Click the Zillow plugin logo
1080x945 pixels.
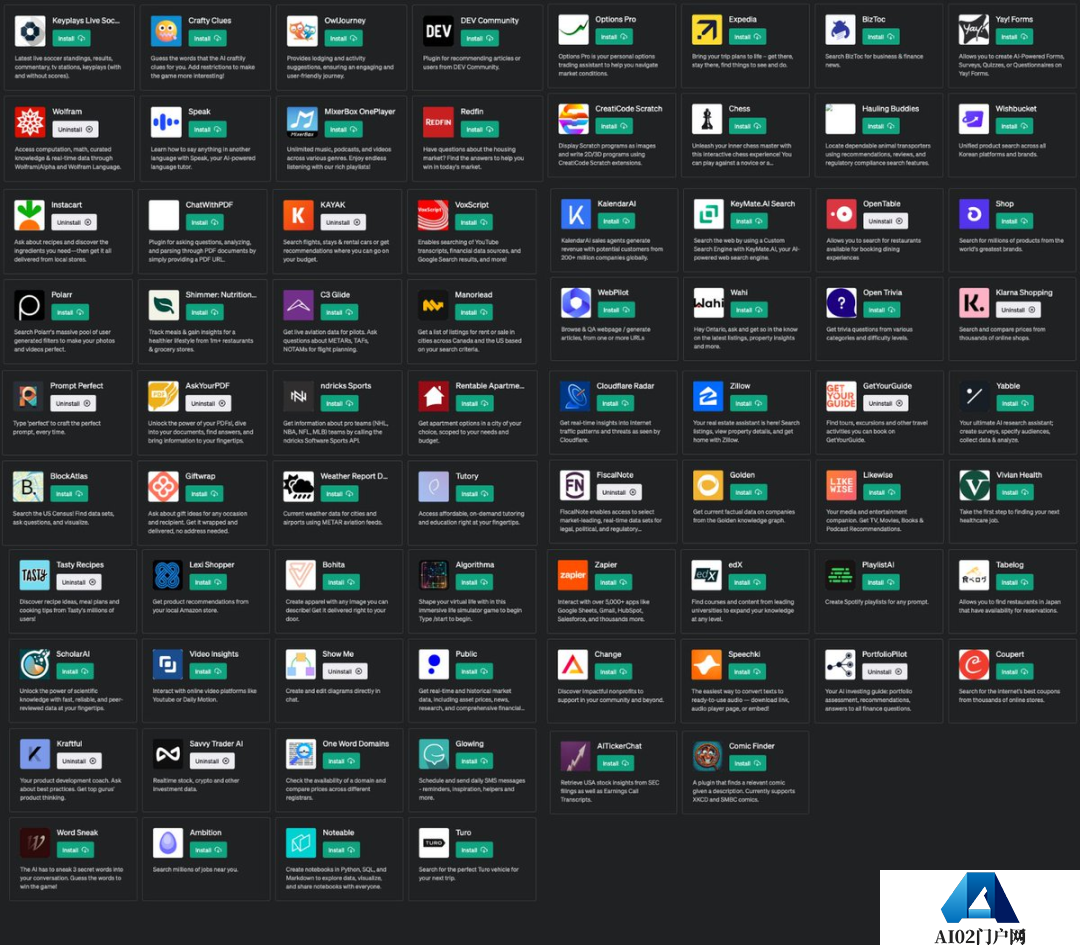[x=707, y=396]
